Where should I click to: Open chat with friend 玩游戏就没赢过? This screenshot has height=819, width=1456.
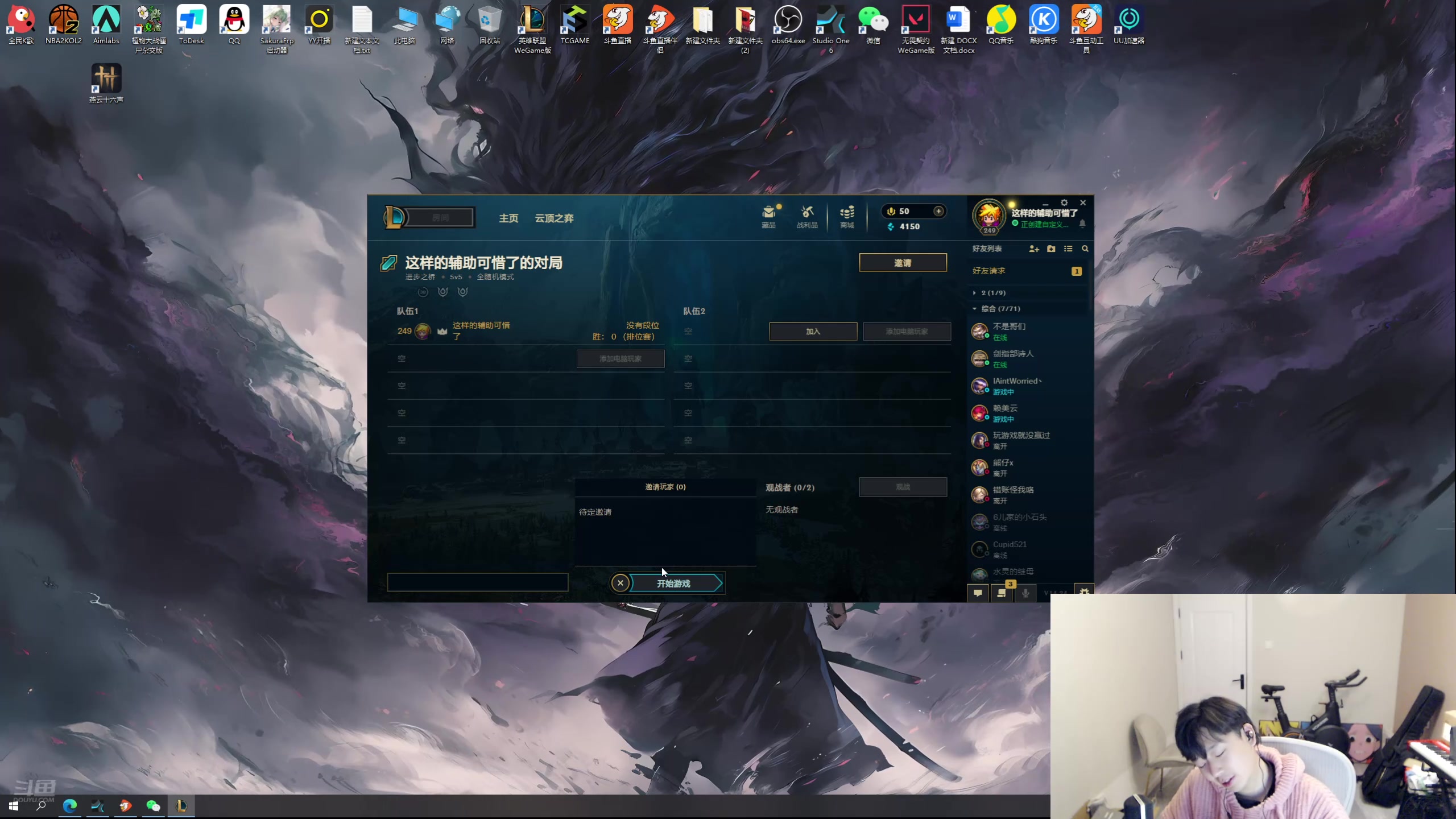coord(1028,441)
